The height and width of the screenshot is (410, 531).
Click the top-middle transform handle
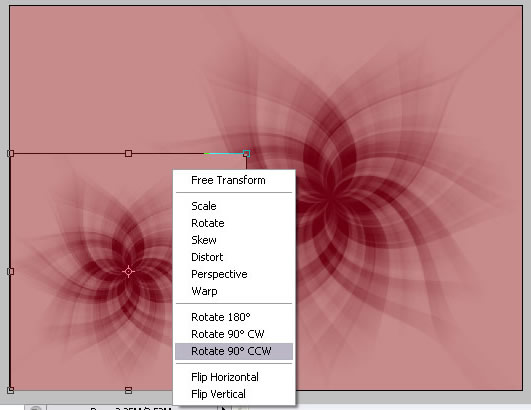click(128, 153)
